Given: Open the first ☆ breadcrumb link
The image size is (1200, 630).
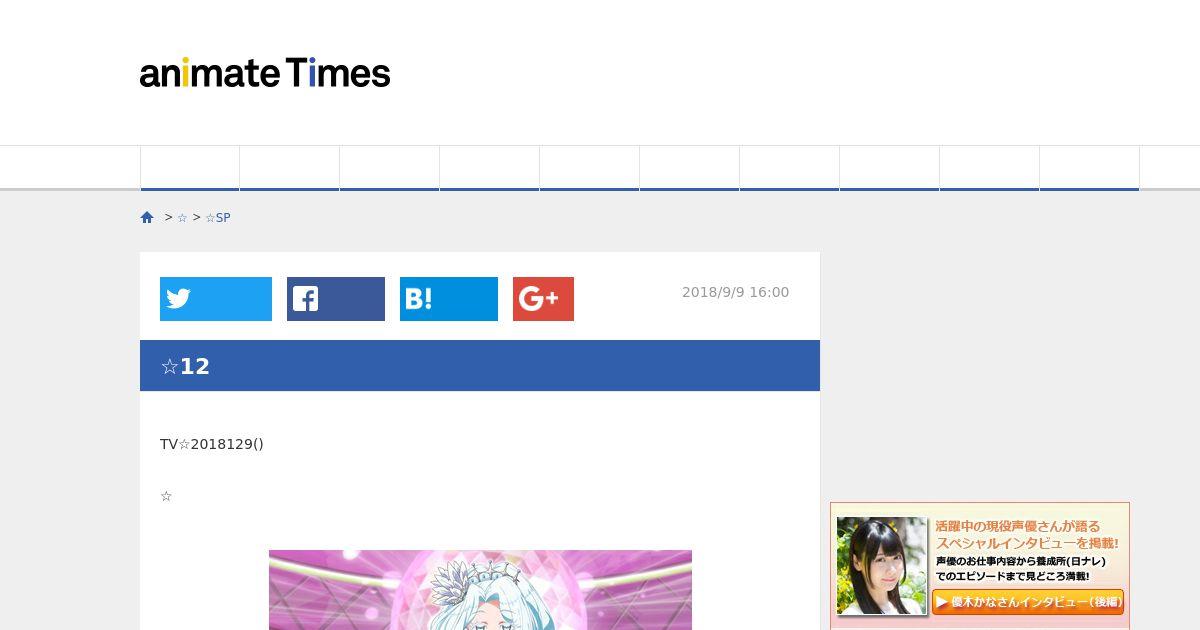Looking at the screenshot, I should point(182,218).
